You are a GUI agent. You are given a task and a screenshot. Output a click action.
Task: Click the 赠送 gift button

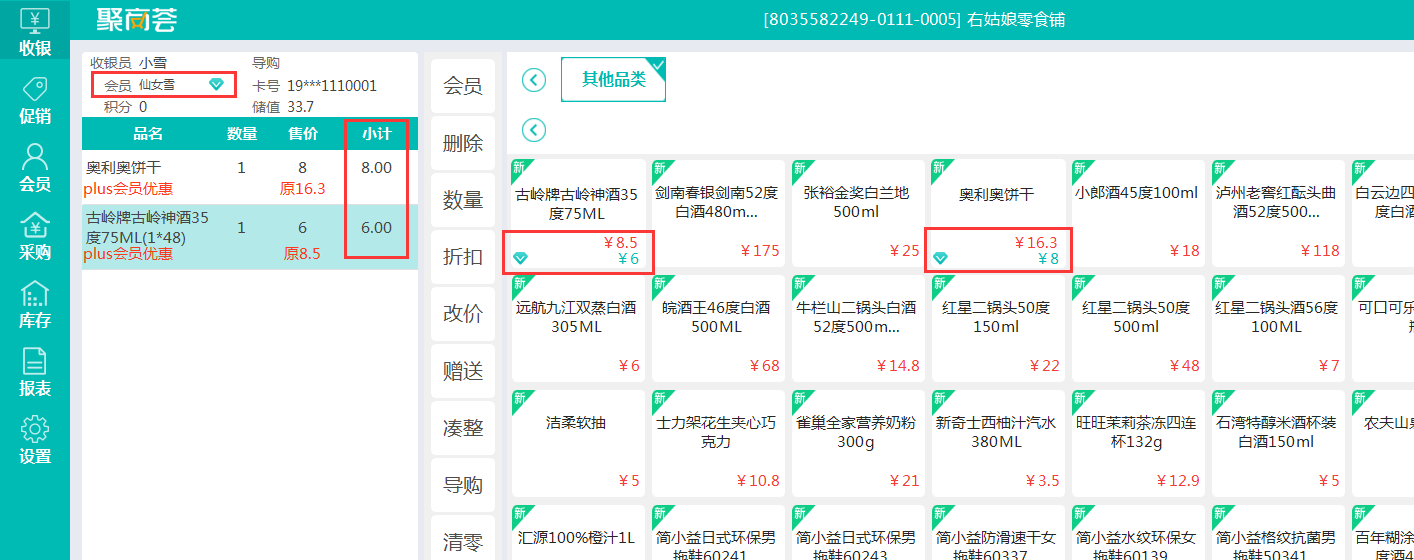coord(463,371)
